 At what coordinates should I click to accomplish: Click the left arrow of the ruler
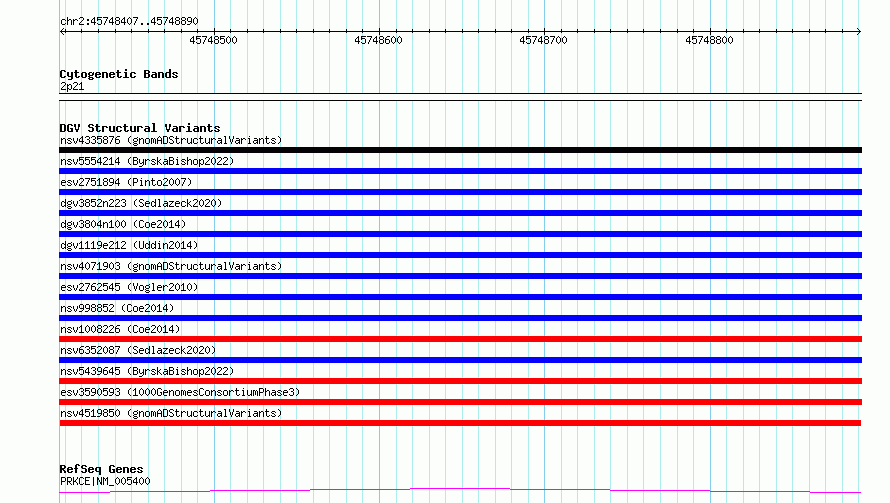62,31
